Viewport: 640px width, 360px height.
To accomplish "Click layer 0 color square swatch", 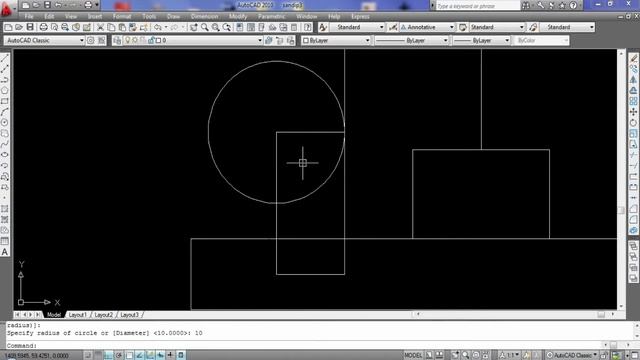I will click(x=158, y=40).
